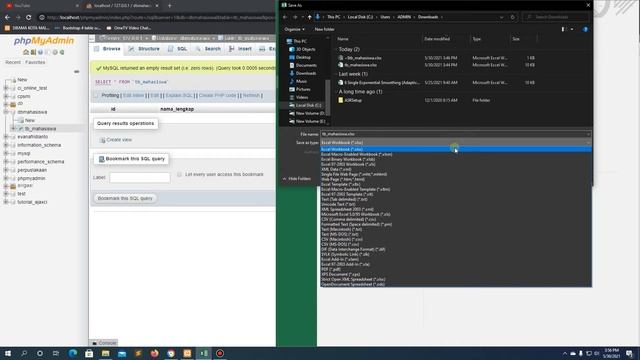Collapse all via link icon in navigation panel
640x360 pixels.
coord(76,71)
